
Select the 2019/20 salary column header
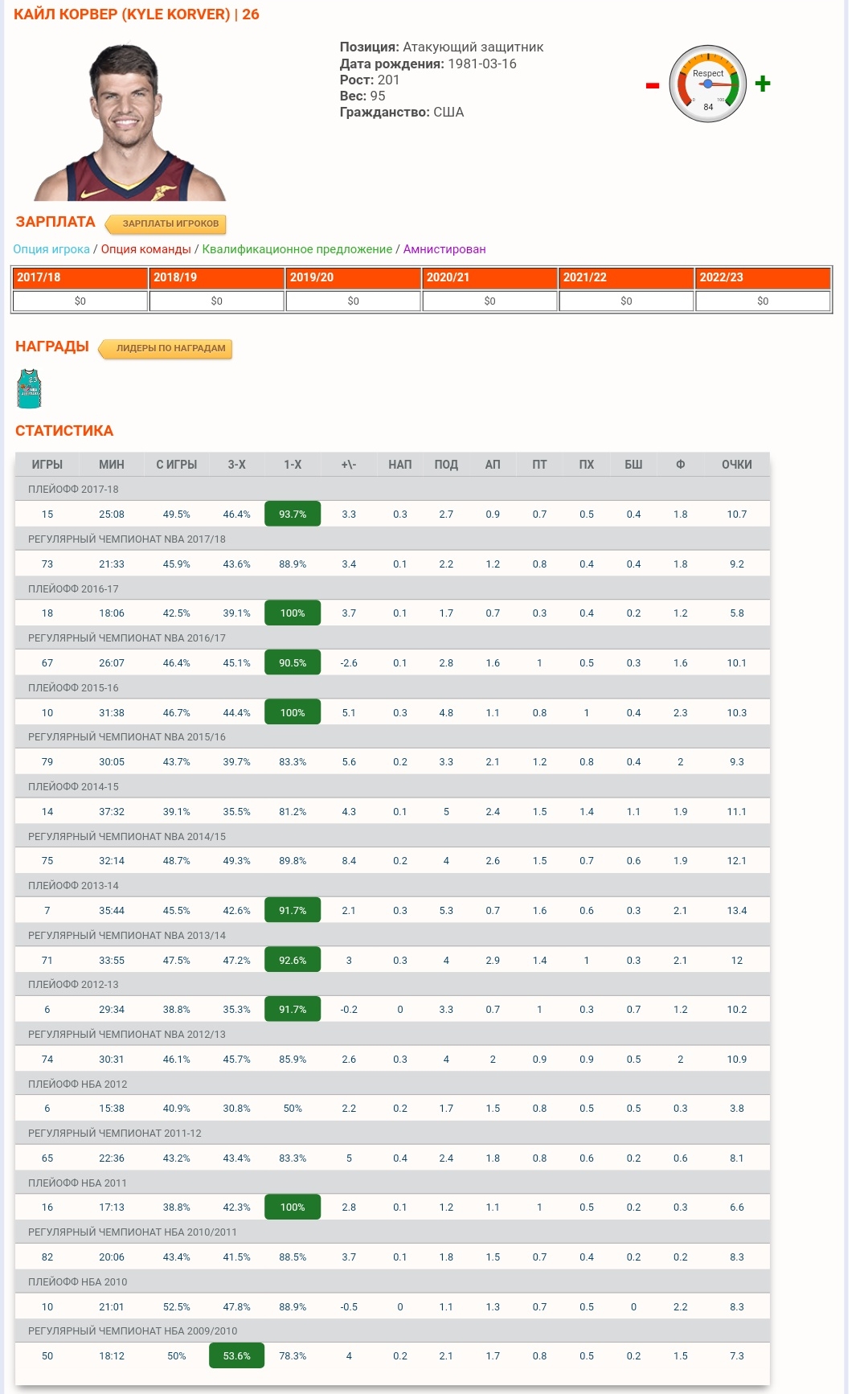(x=354, y=277)
